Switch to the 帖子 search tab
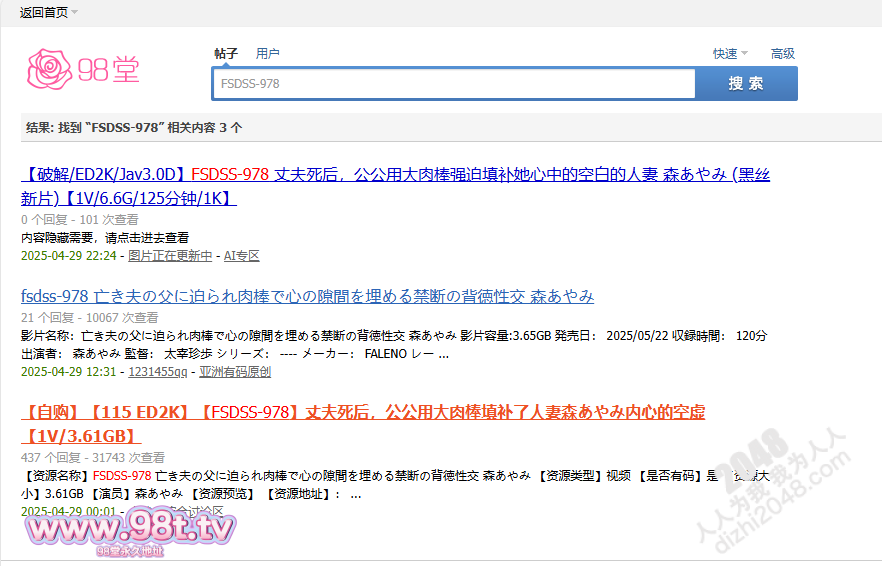 [x=226, y=54]
